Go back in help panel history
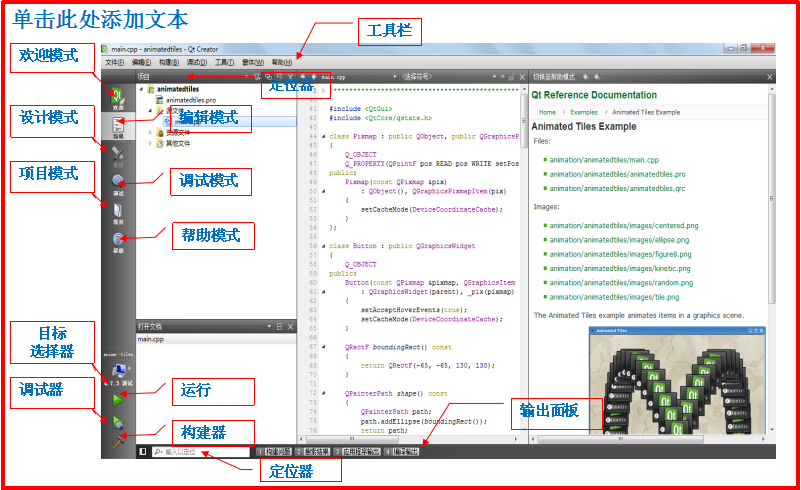The width and height of the screenshot is (801, 490). (x=585, y=77)
